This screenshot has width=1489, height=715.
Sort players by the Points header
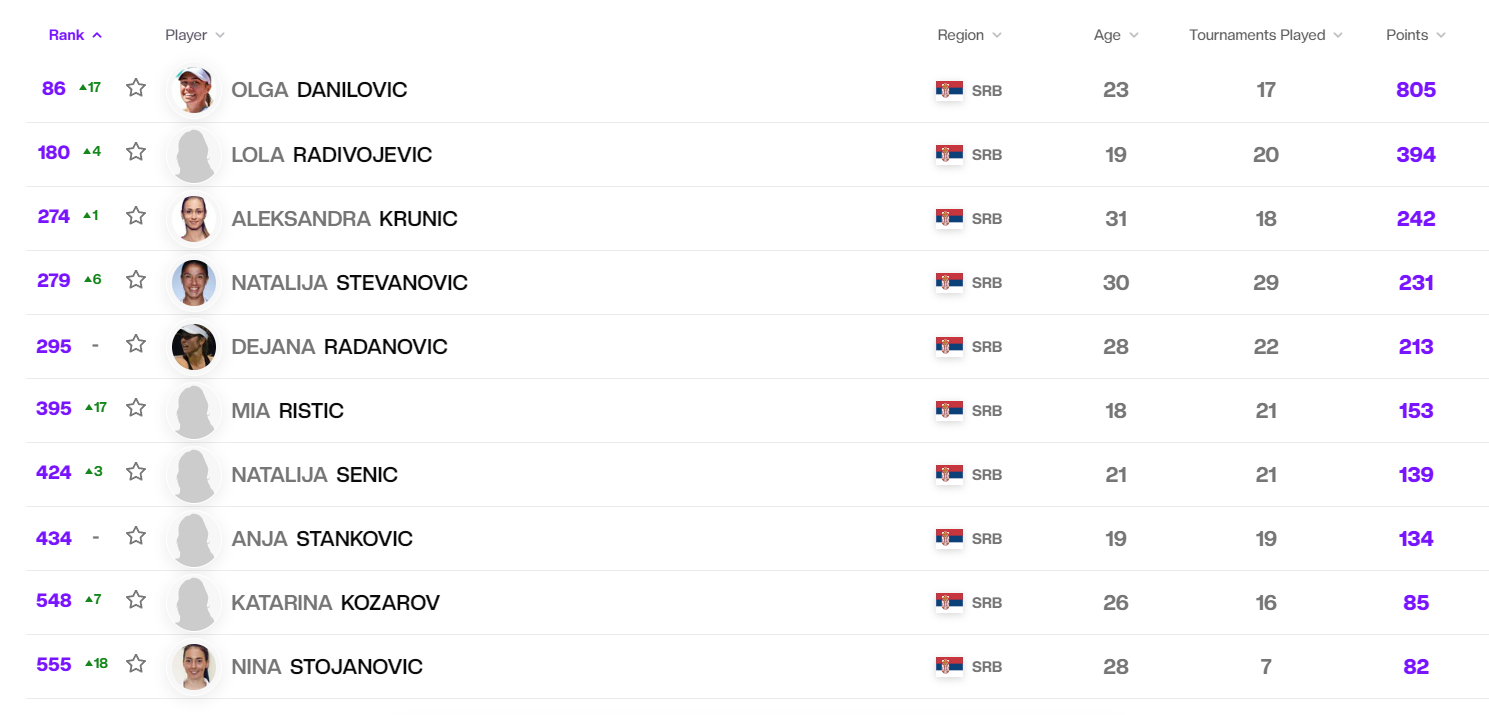pyautogui.click(x=1415, y=35)
